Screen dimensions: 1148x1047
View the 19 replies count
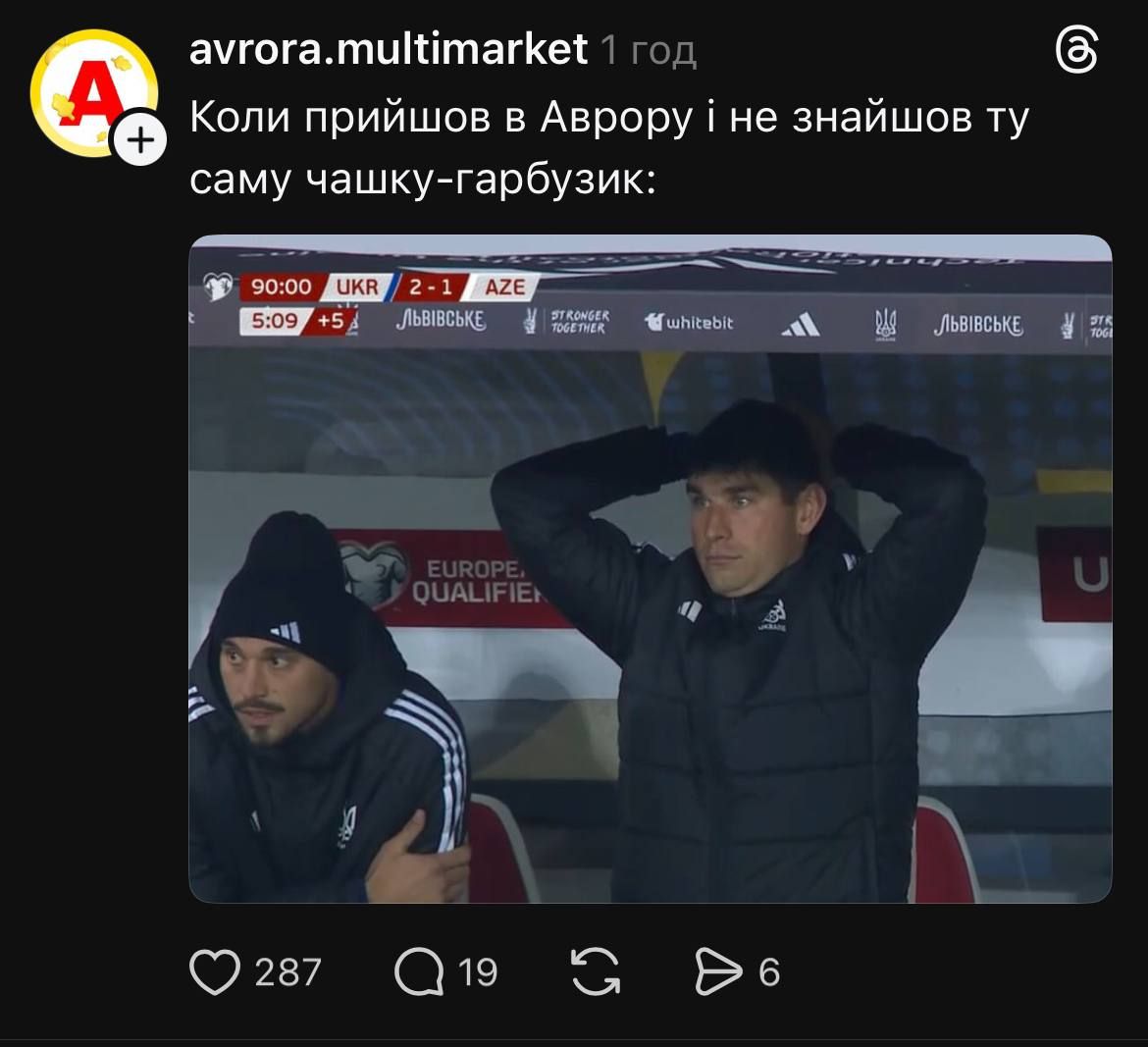pos(478,973)
